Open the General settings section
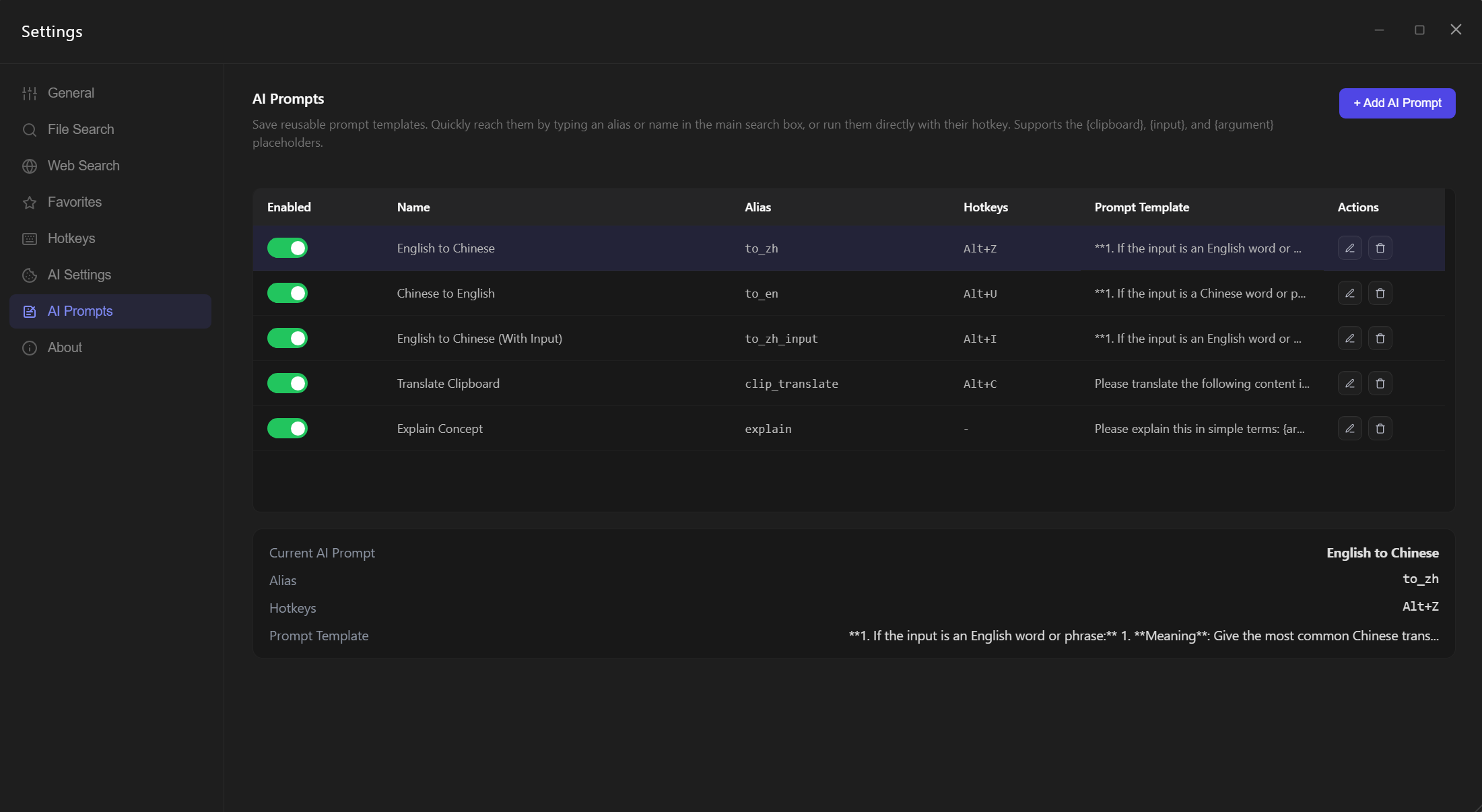Viewport: 1482px width, 812px height. coord(110,93)
